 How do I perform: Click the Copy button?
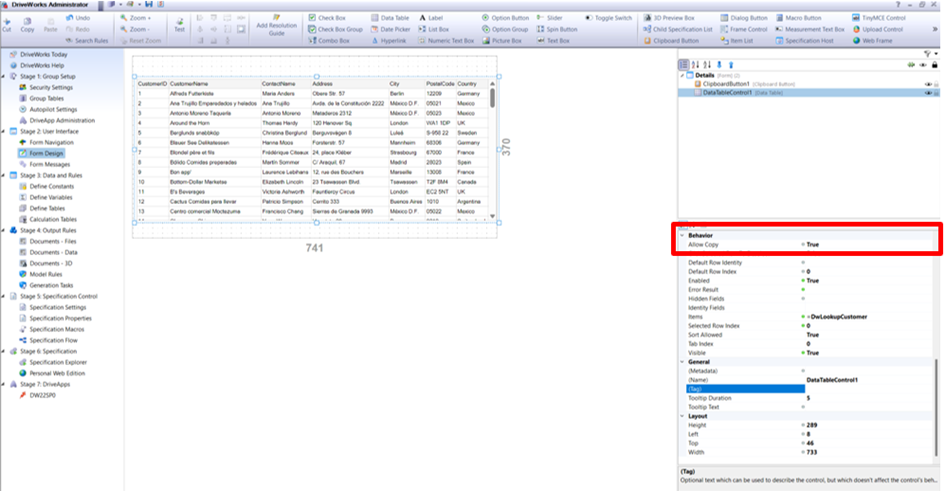point(27,23)
